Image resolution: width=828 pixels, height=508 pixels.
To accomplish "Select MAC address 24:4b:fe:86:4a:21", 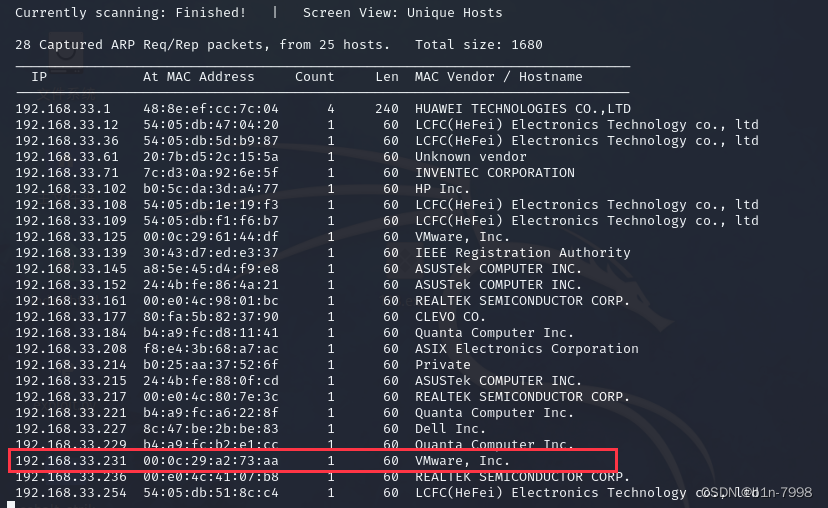I will coord(211,285).
